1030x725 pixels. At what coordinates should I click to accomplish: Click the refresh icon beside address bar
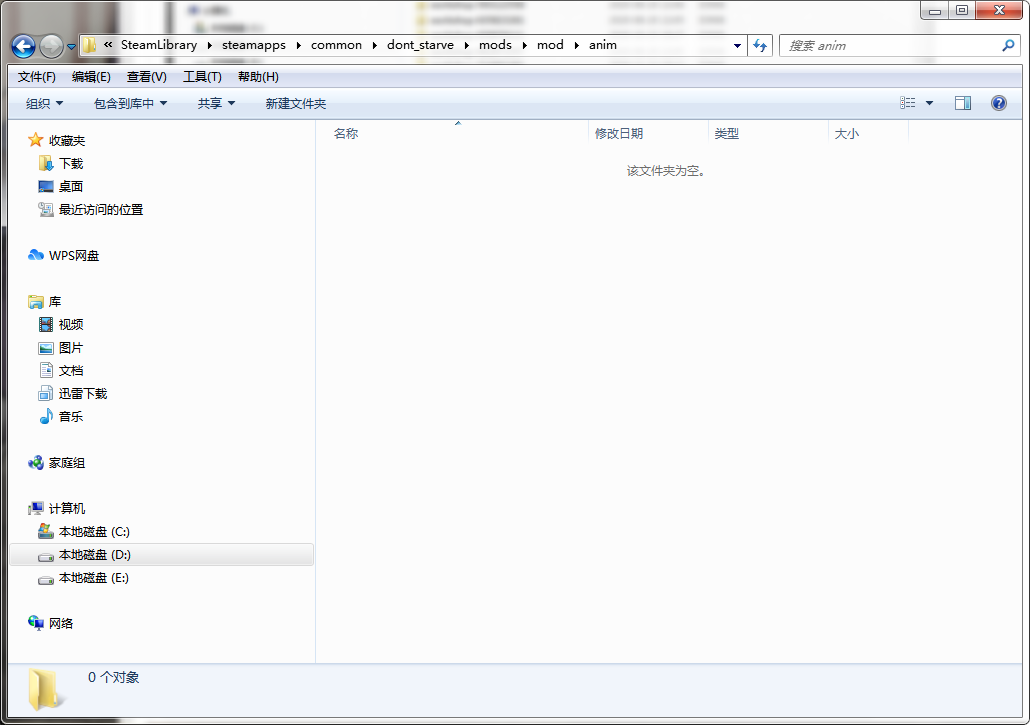[760, 46]
